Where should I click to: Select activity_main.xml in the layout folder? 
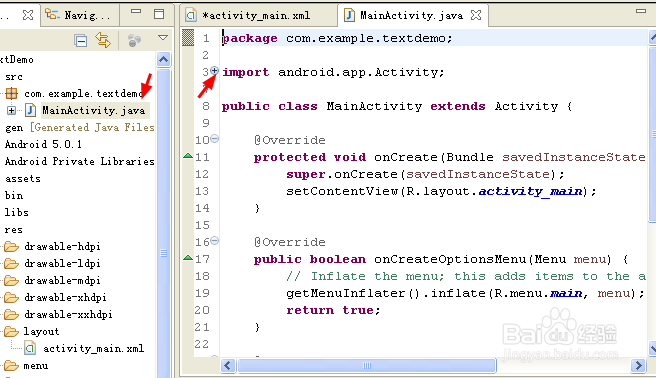93,348
